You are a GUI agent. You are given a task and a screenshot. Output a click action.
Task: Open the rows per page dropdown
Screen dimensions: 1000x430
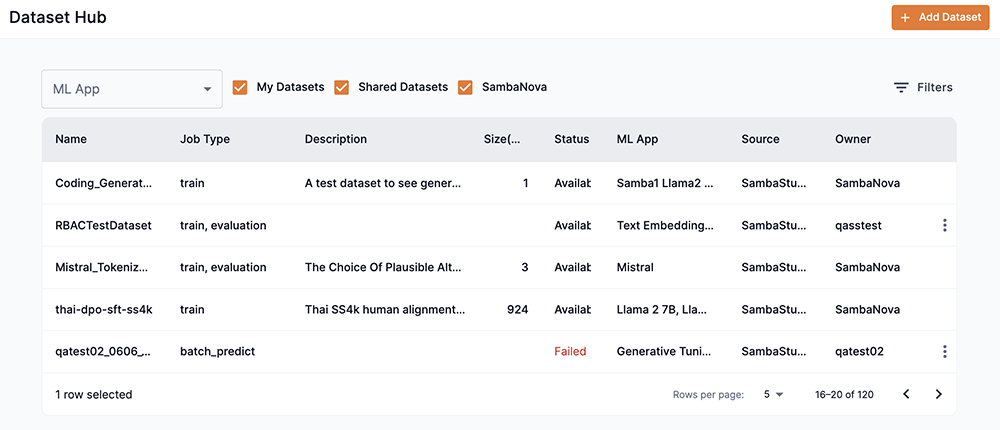(x=773, y=395)
